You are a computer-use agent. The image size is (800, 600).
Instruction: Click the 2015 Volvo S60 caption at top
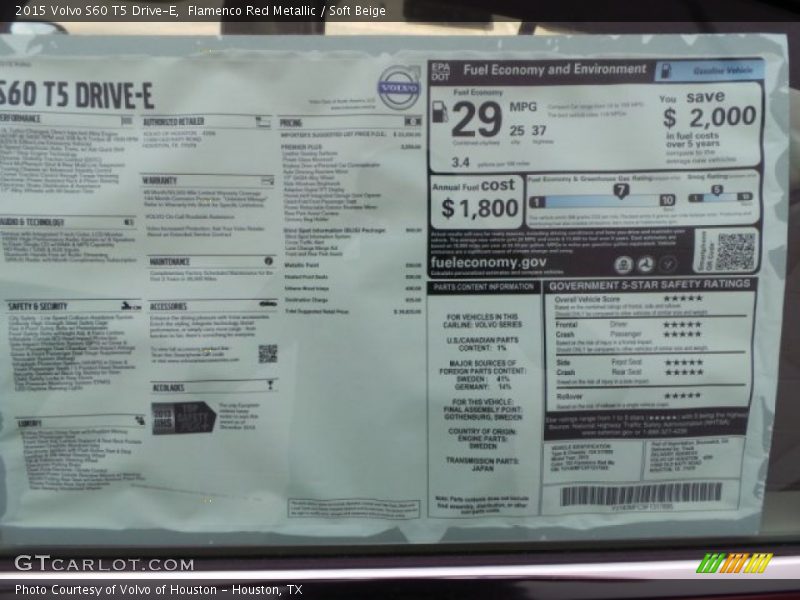tap(200, 10)
